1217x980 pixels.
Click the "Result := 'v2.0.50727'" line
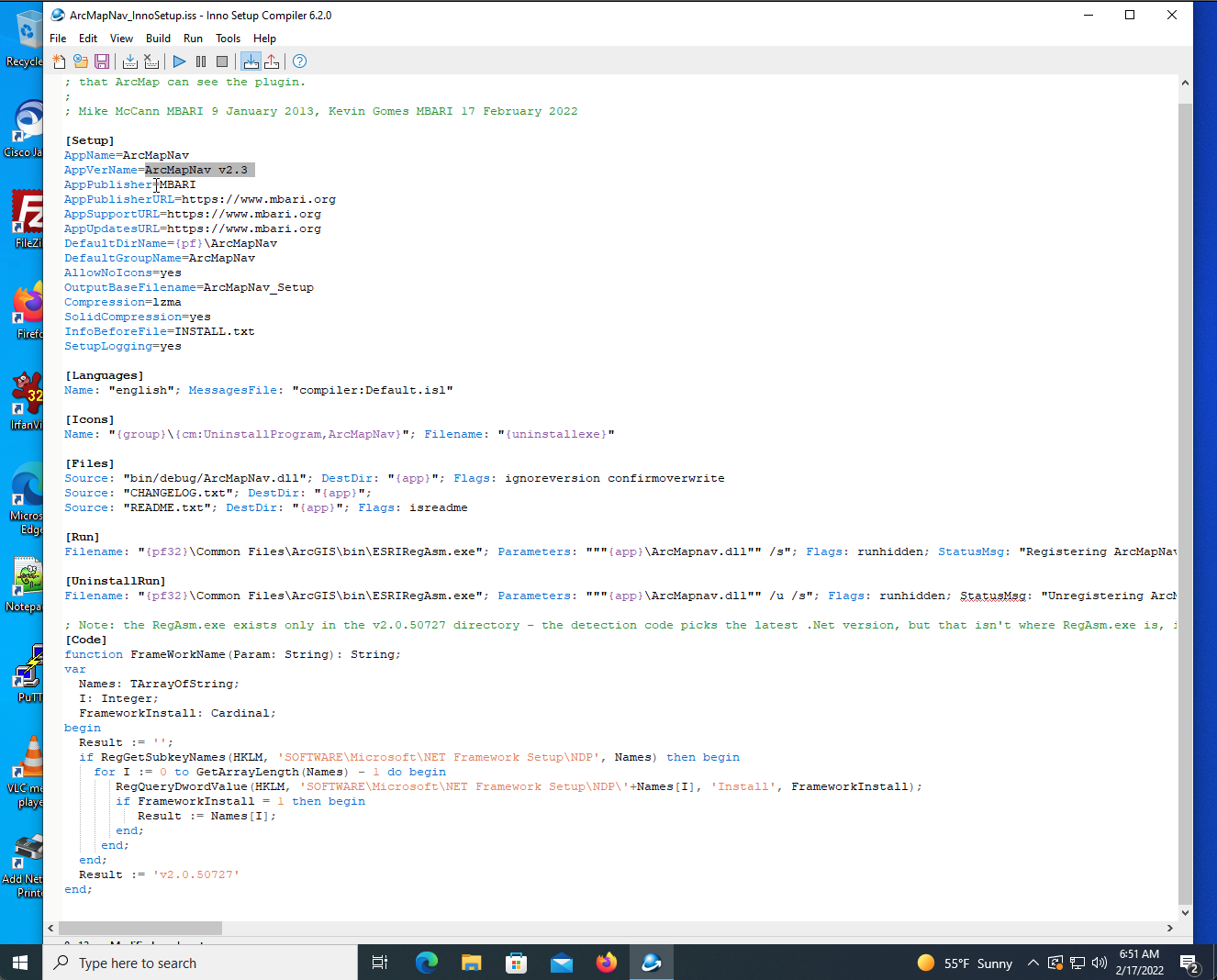click(x=160, y=874)
